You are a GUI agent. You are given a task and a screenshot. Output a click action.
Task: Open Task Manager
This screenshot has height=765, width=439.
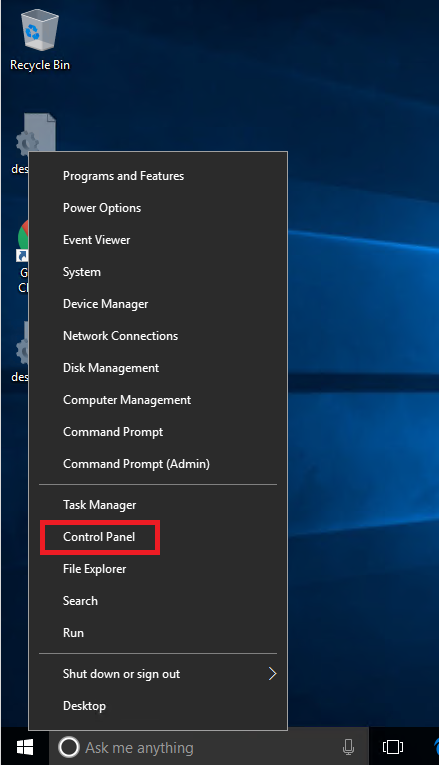click(100, 505)
